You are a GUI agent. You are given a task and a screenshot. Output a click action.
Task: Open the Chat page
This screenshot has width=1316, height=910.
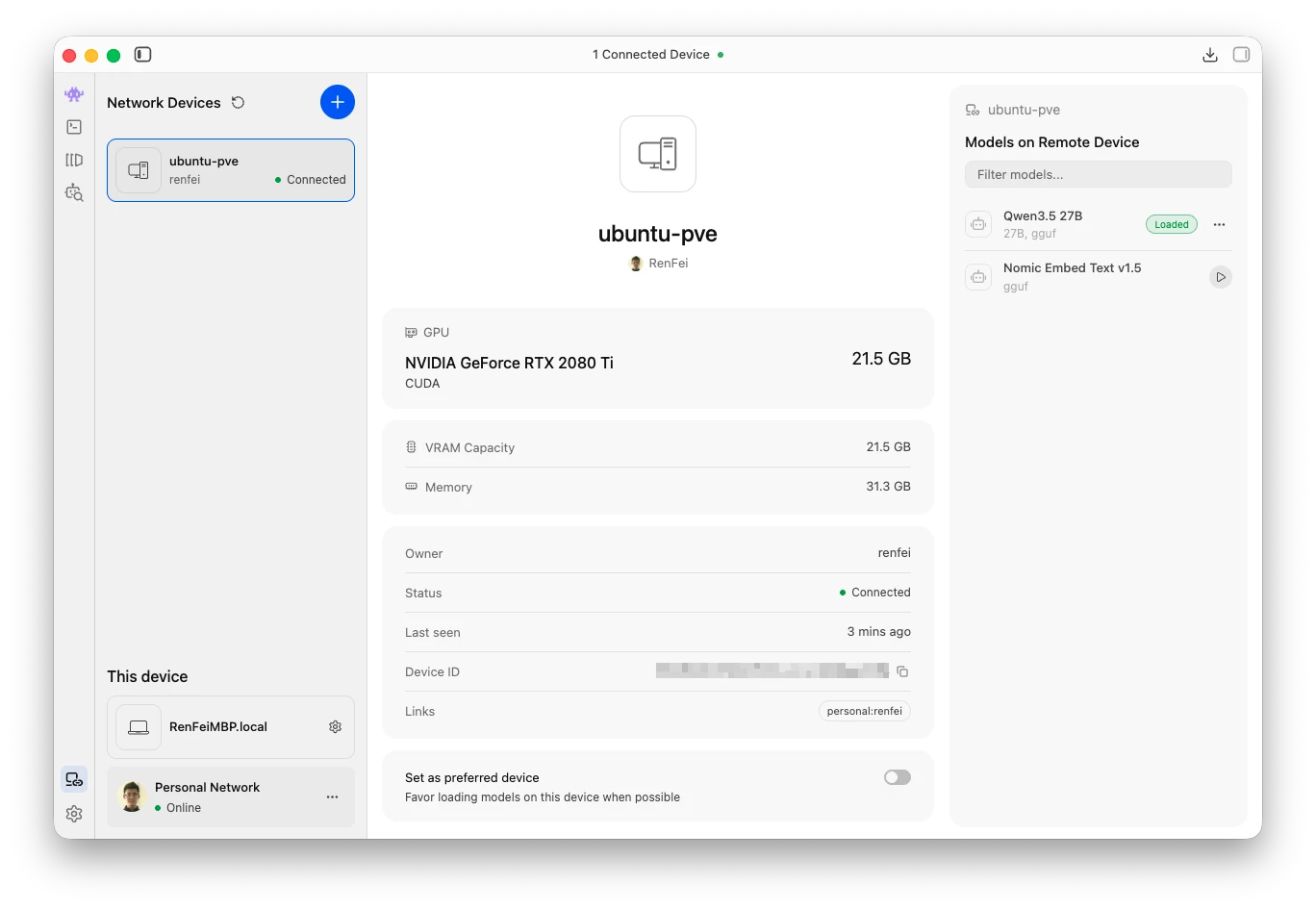click(x=74, y=95)
